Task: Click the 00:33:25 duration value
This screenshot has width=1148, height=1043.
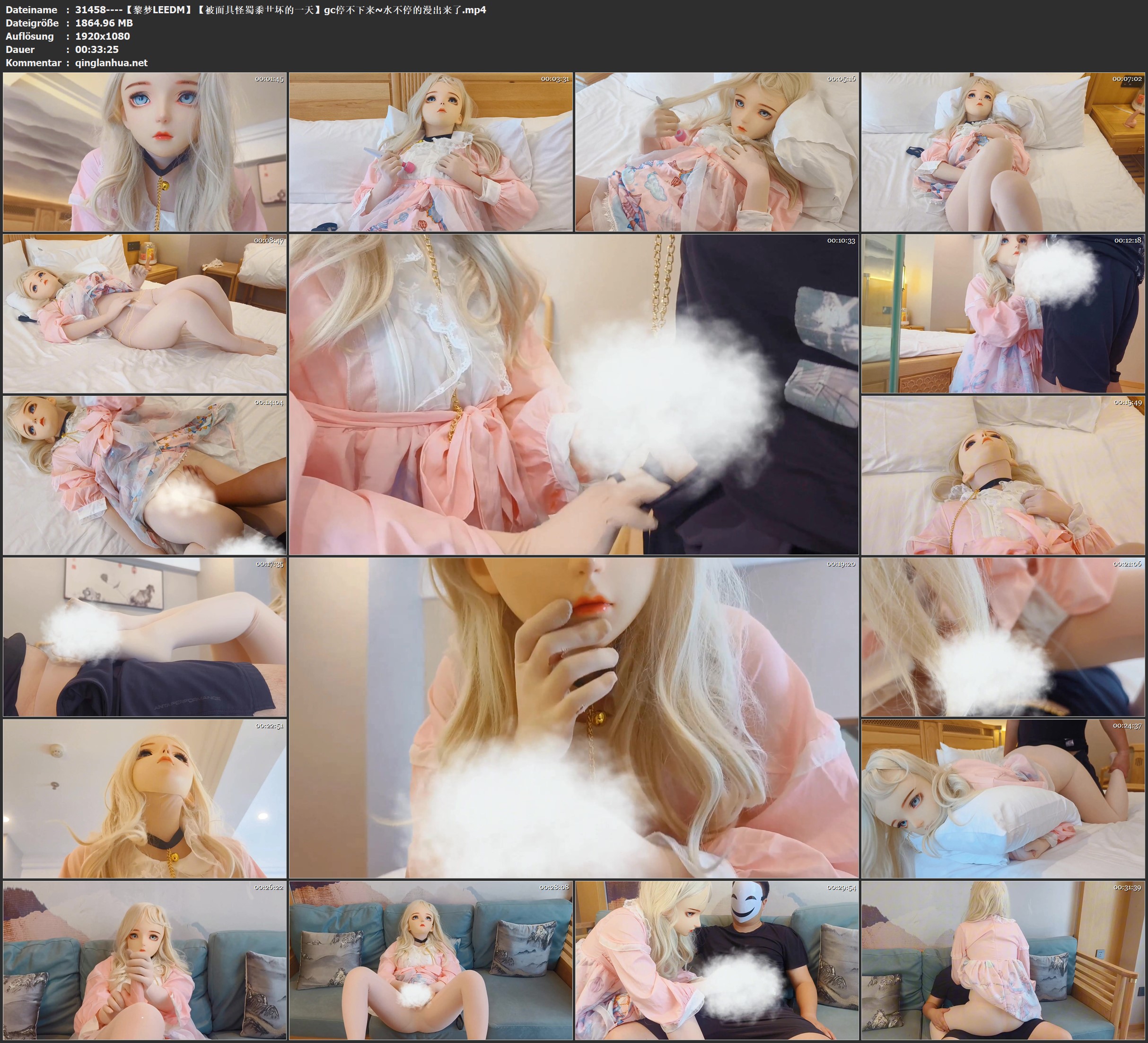Action: pyautogui.click(x=97, y=50)
